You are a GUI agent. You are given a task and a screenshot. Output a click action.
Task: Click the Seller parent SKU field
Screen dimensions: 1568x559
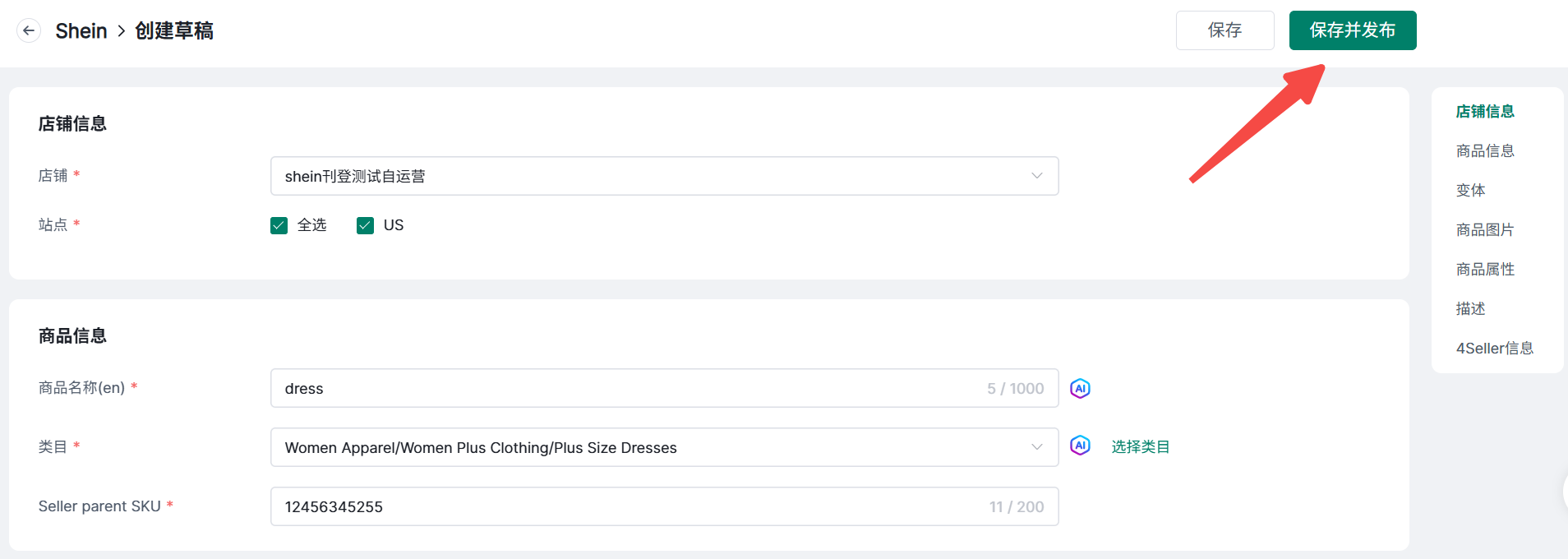[x=625, y=506]
